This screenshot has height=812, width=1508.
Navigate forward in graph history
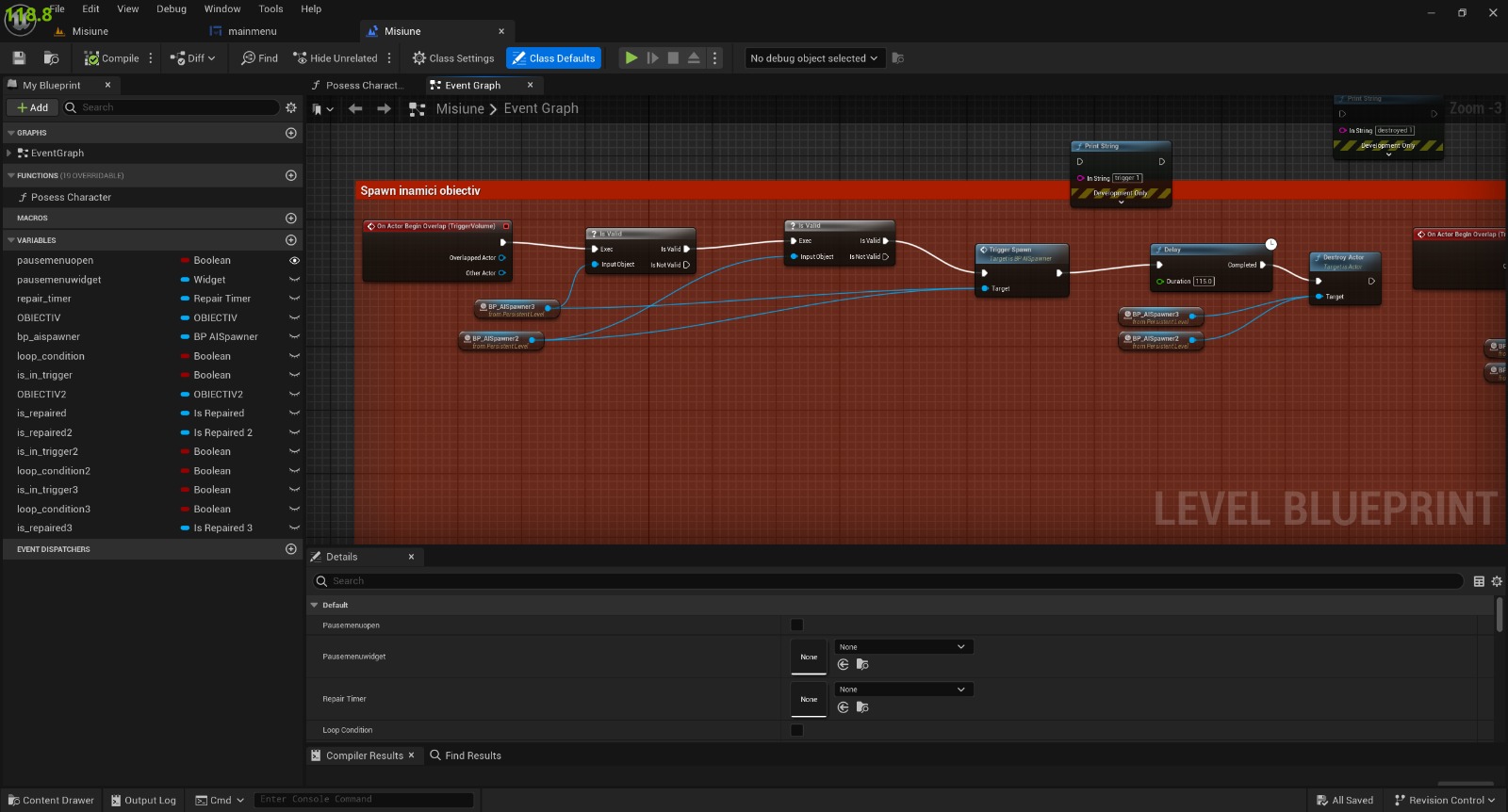(384, 108)
